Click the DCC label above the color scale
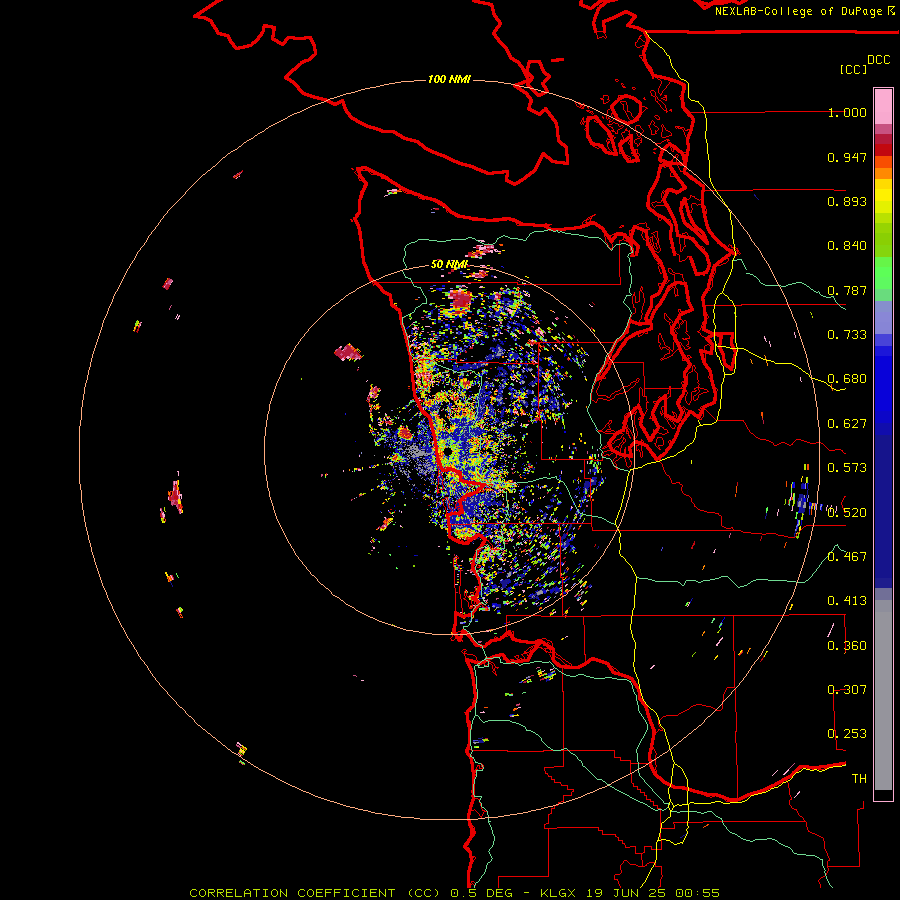The height and width of the screenshot is (900, 900). coord(879,60)
